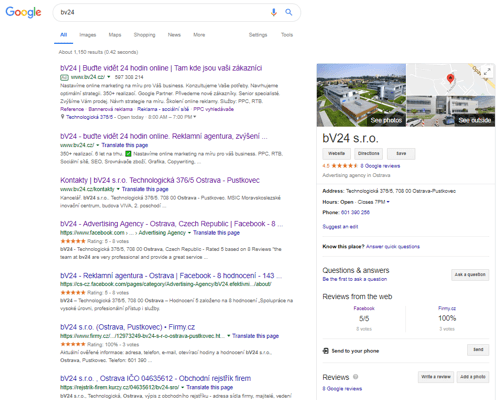Open the Obchodní rejstřík firem result

pyautogui.click(x=155, y=378)
